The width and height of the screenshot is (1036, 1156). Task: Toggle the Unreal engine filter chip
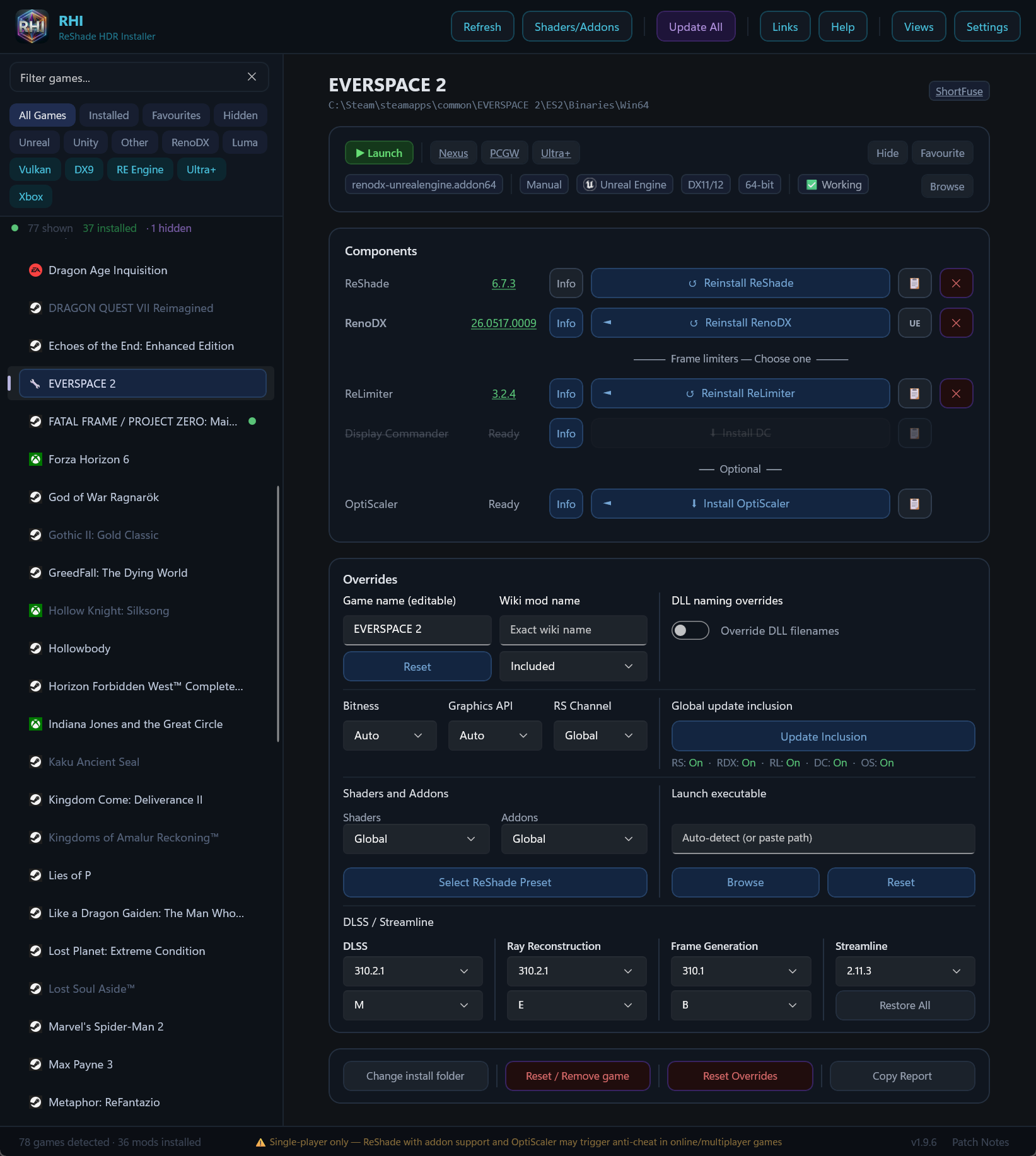tap(34, 142)
